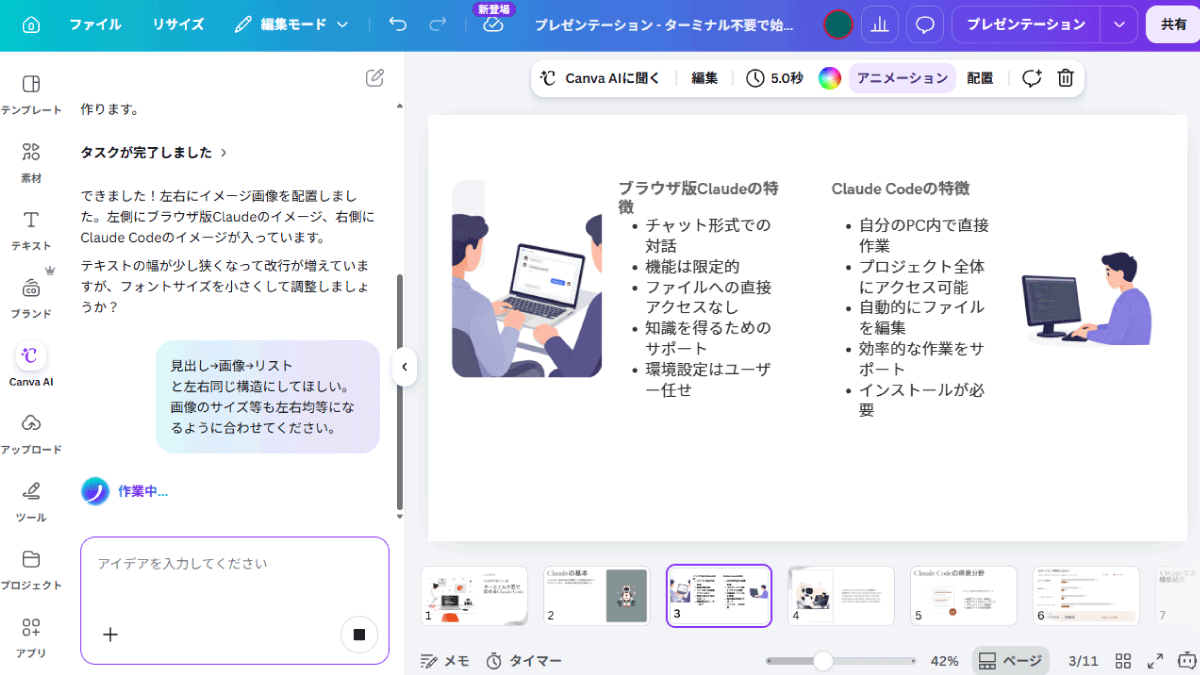
Task: Click the 自動的にファイルを編集 bullet
Action: tap(921, 317)
